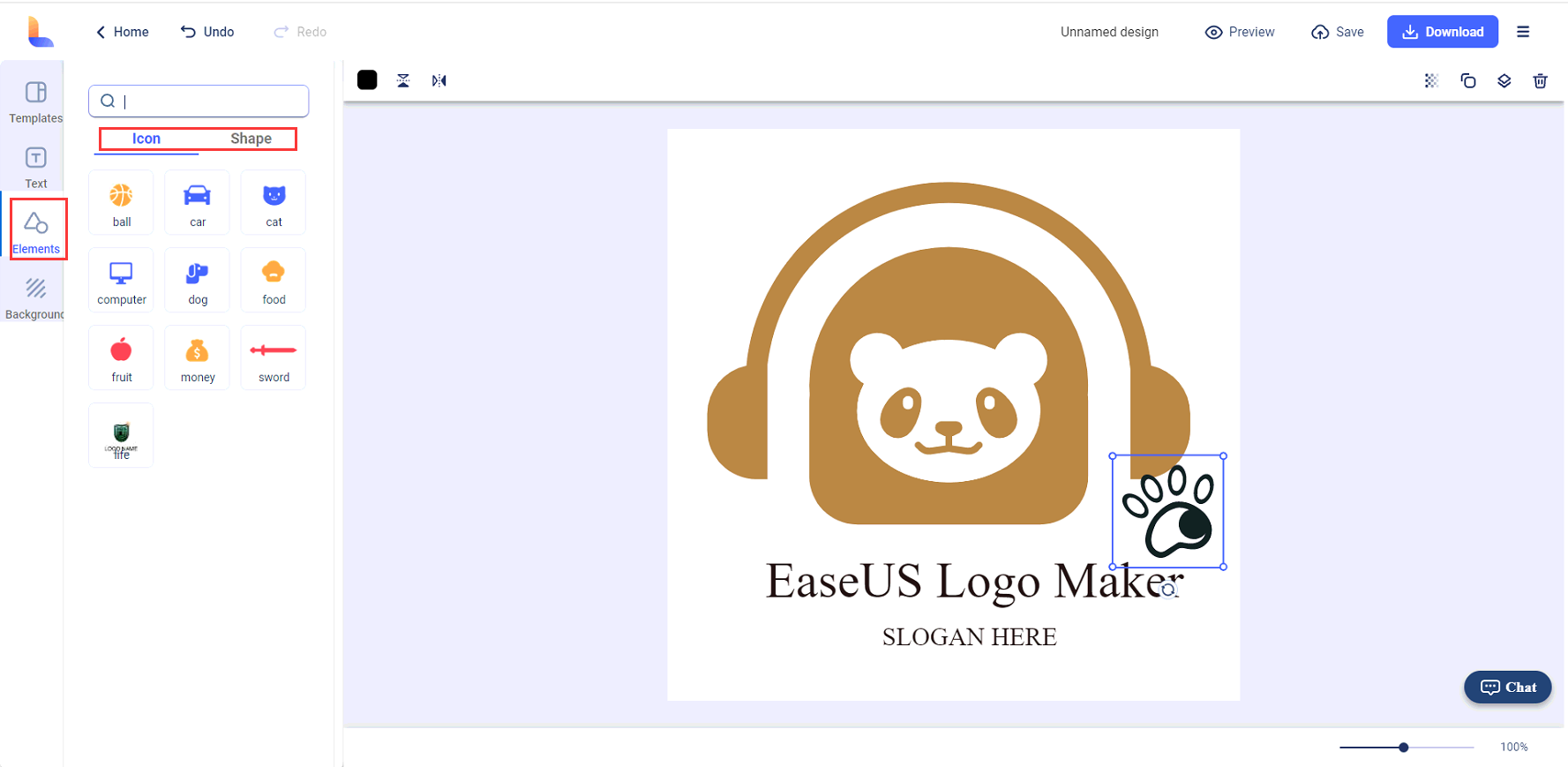Screen dimensions: 1568x767
Task: Open the Chat support widget
Action: coord(1508,688)
